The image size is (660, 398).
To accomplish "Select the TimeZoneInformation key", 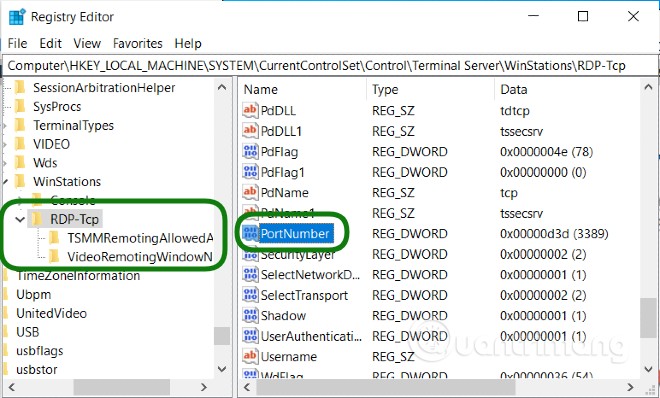I will (78, 276).
